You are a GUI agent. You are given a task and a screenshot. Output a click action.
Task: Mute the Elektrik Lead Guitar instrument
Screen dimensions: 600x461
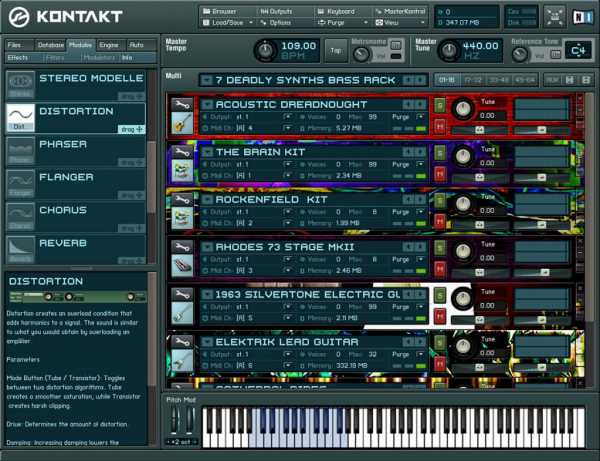tap(440, 363)
